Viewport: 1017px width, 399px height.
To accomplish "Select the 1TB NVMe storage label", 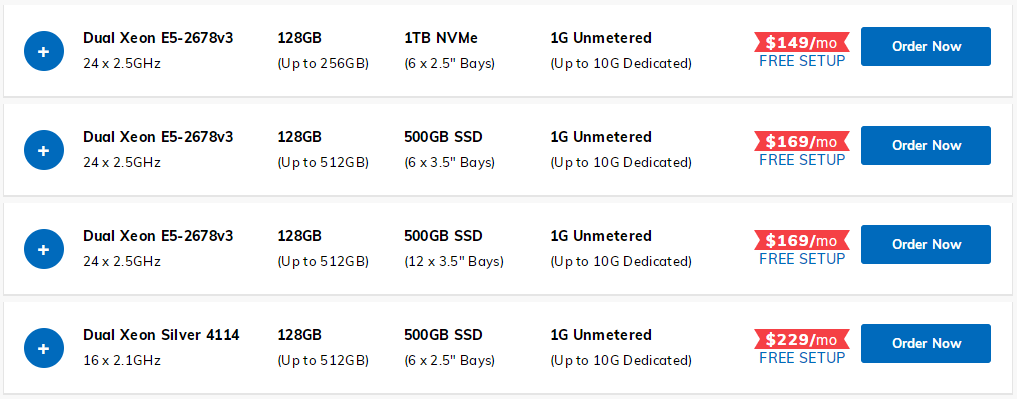I will 441,38.
